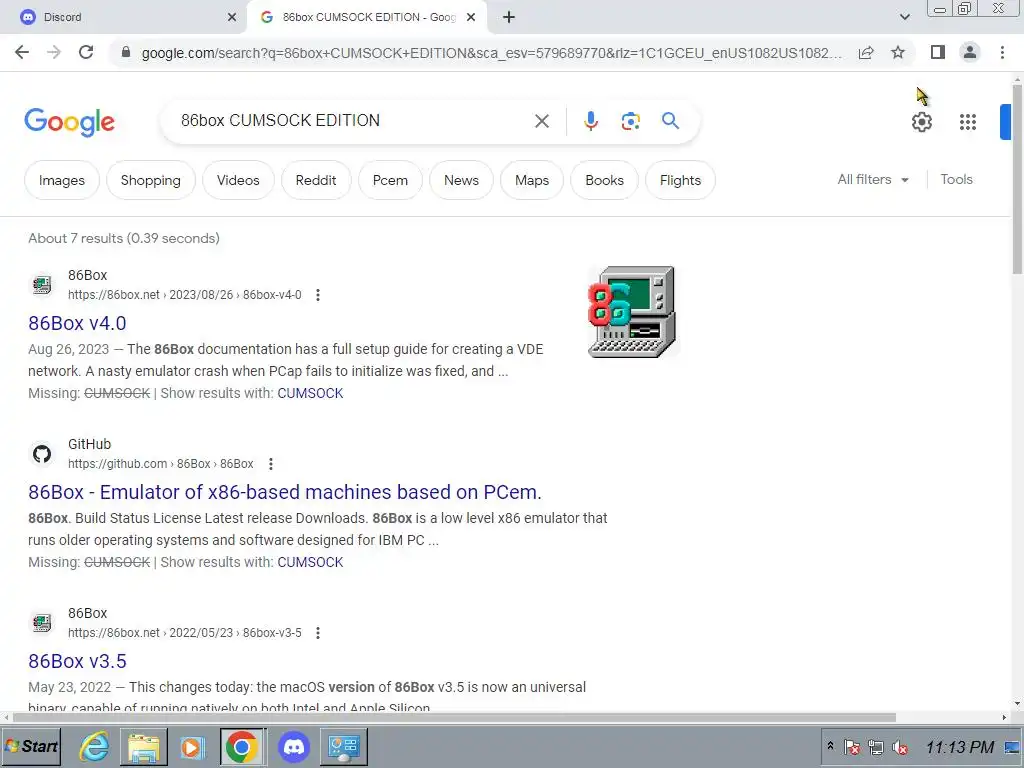
Task: Expand the tab search dropdown arrow
Action: (904, 17)
